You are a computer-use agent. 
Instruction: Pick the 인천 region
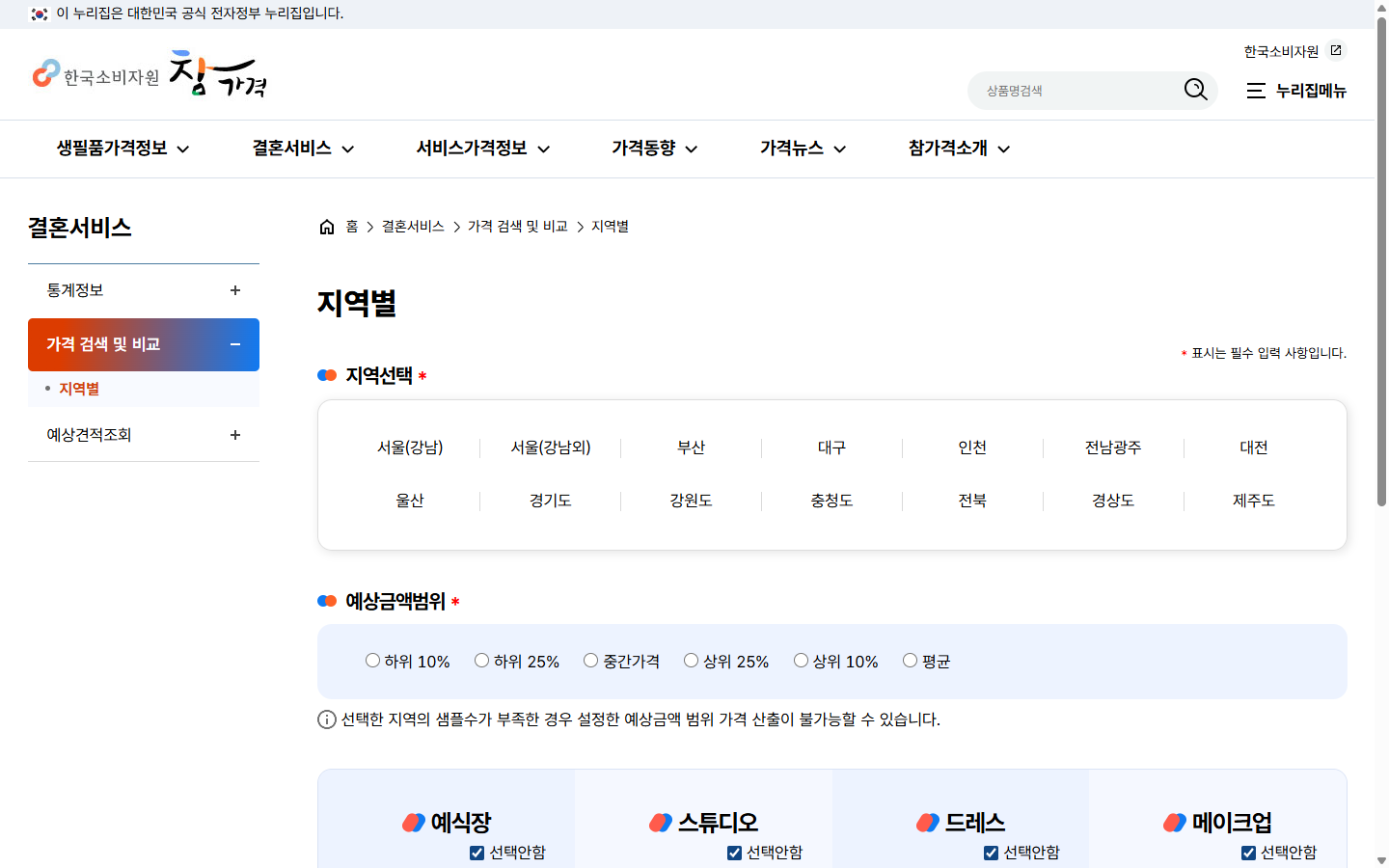pyautogui.click(x=972, y=448)
